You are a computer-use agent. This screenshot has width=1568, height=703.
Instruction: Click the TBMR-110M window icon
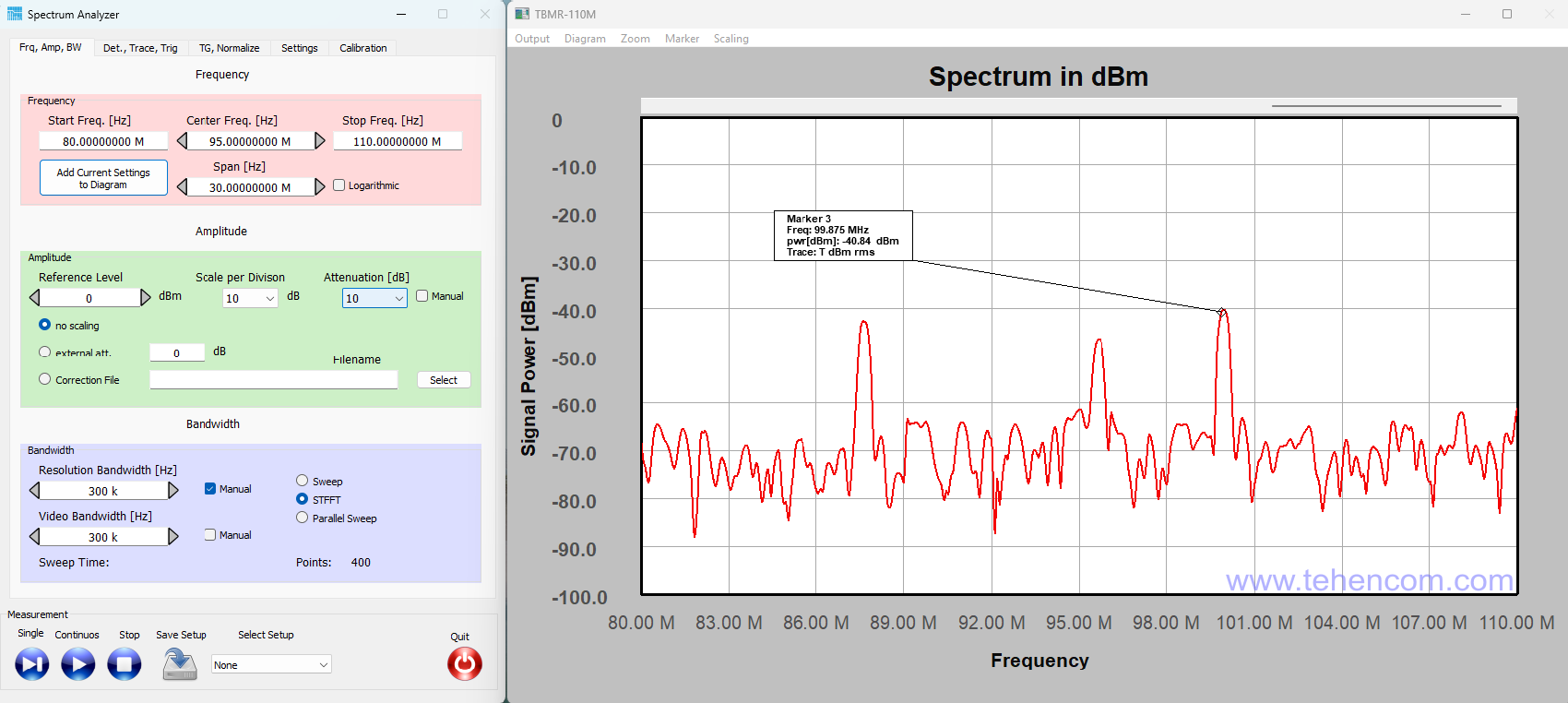point(522,14)
